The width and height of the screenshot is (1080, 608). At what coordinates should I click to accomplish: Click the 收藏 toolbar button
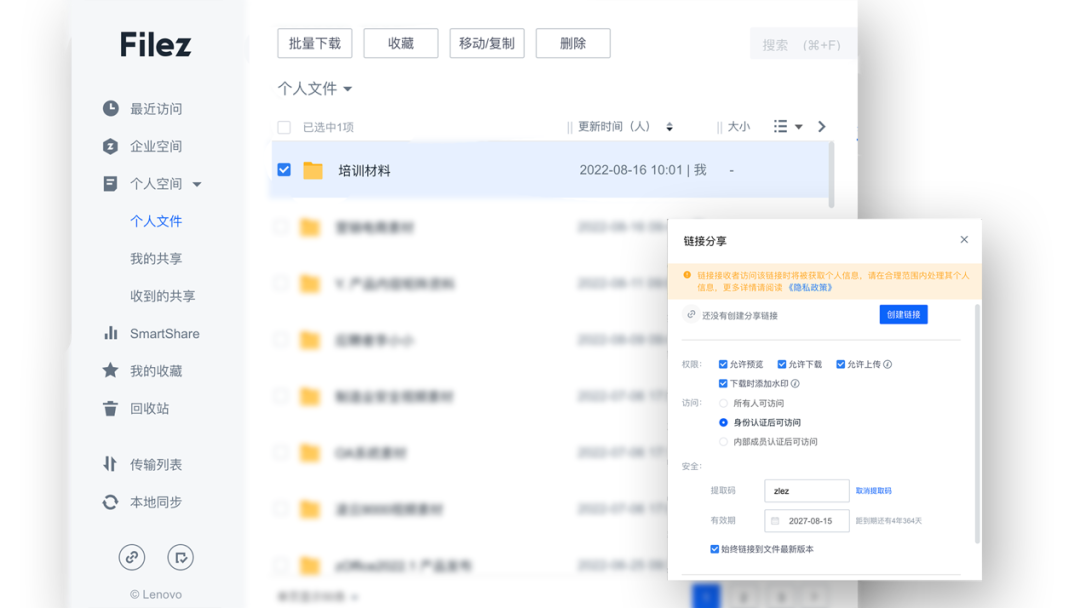pos(401,43)
